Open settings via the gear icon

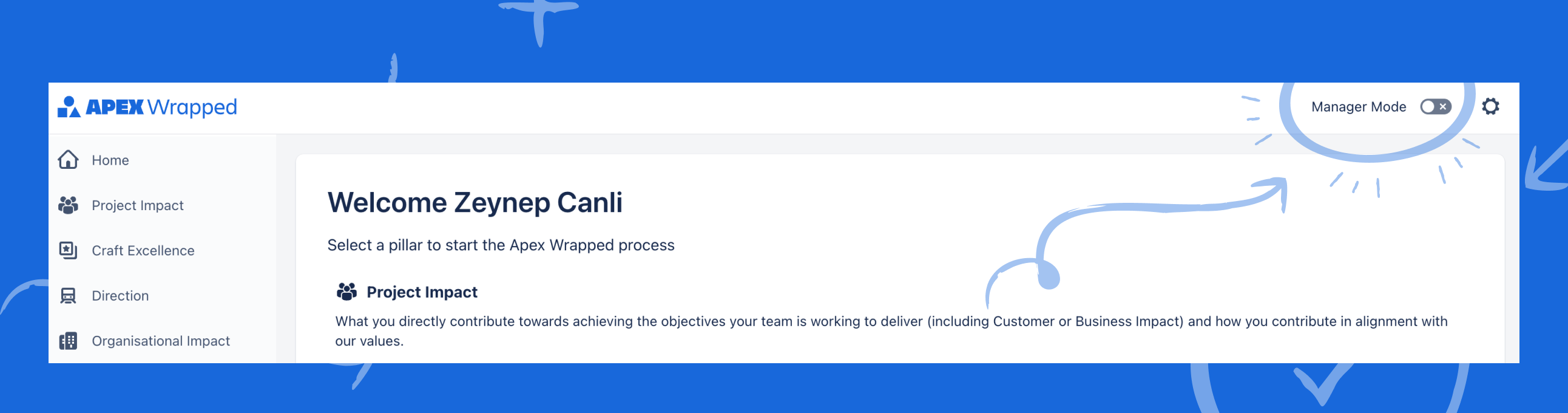pos(1490,107)
